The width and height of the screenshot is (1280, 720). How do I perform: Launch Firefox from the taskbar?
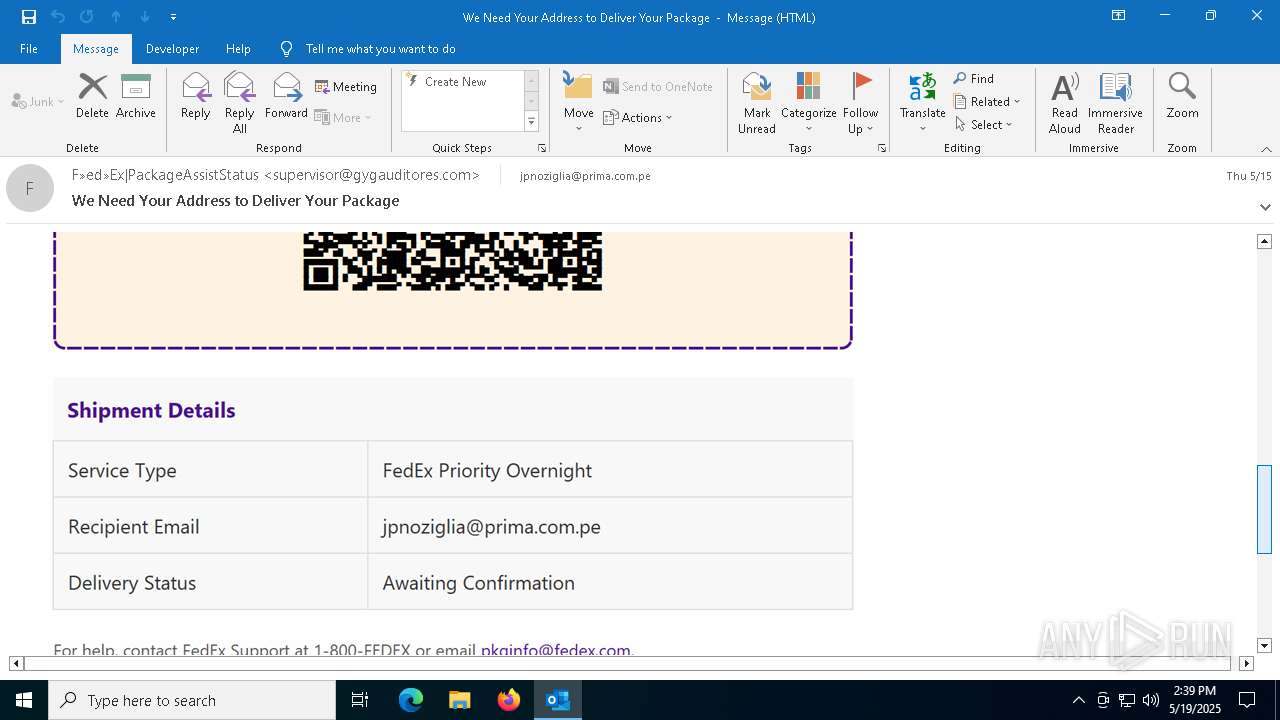click(509, 700)
